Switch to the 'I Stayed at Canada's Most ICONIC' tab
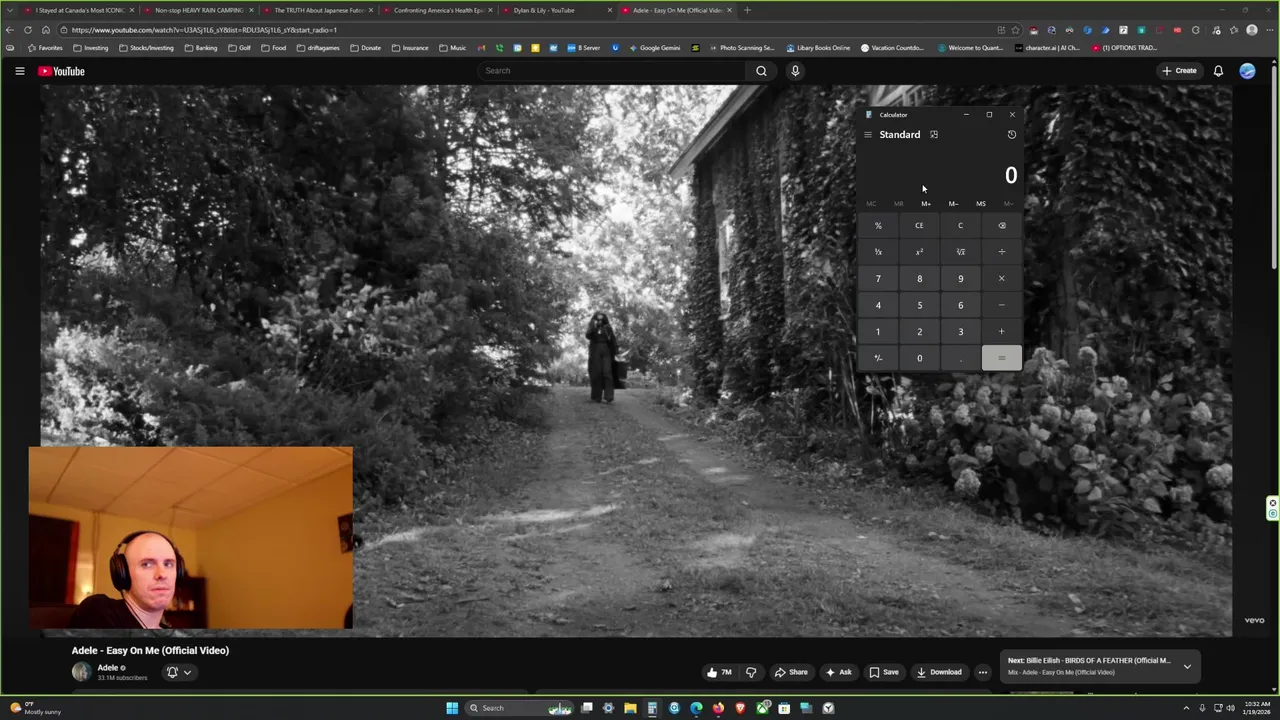 click(79, 10)
